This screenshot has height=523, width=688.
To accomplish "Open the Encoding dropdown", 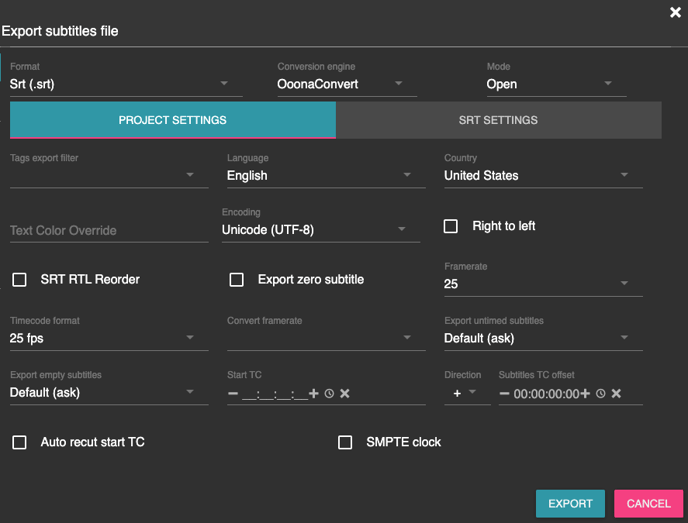I will pyautogui.click(x=314, y=230).
